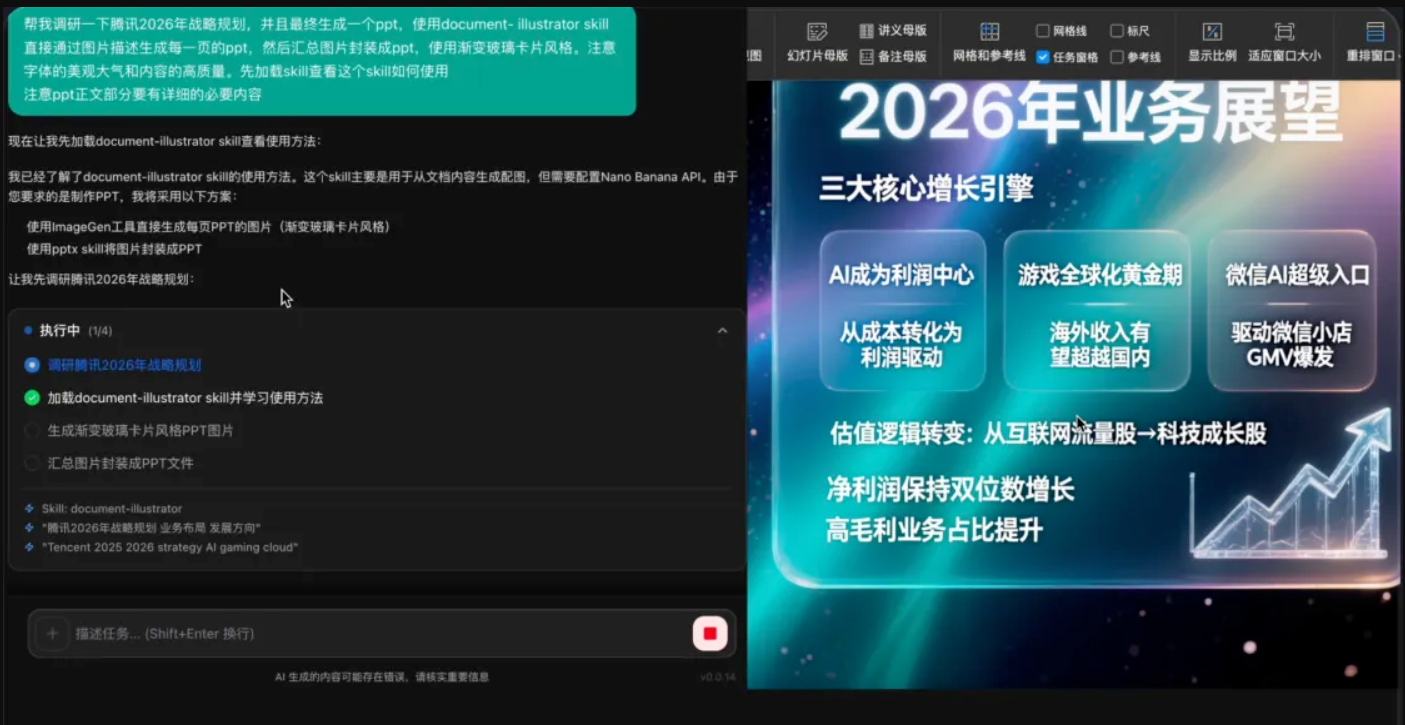Click the 执行中 (1/4) status header
Screen dimensions: 1405x725
pos(68,331)
